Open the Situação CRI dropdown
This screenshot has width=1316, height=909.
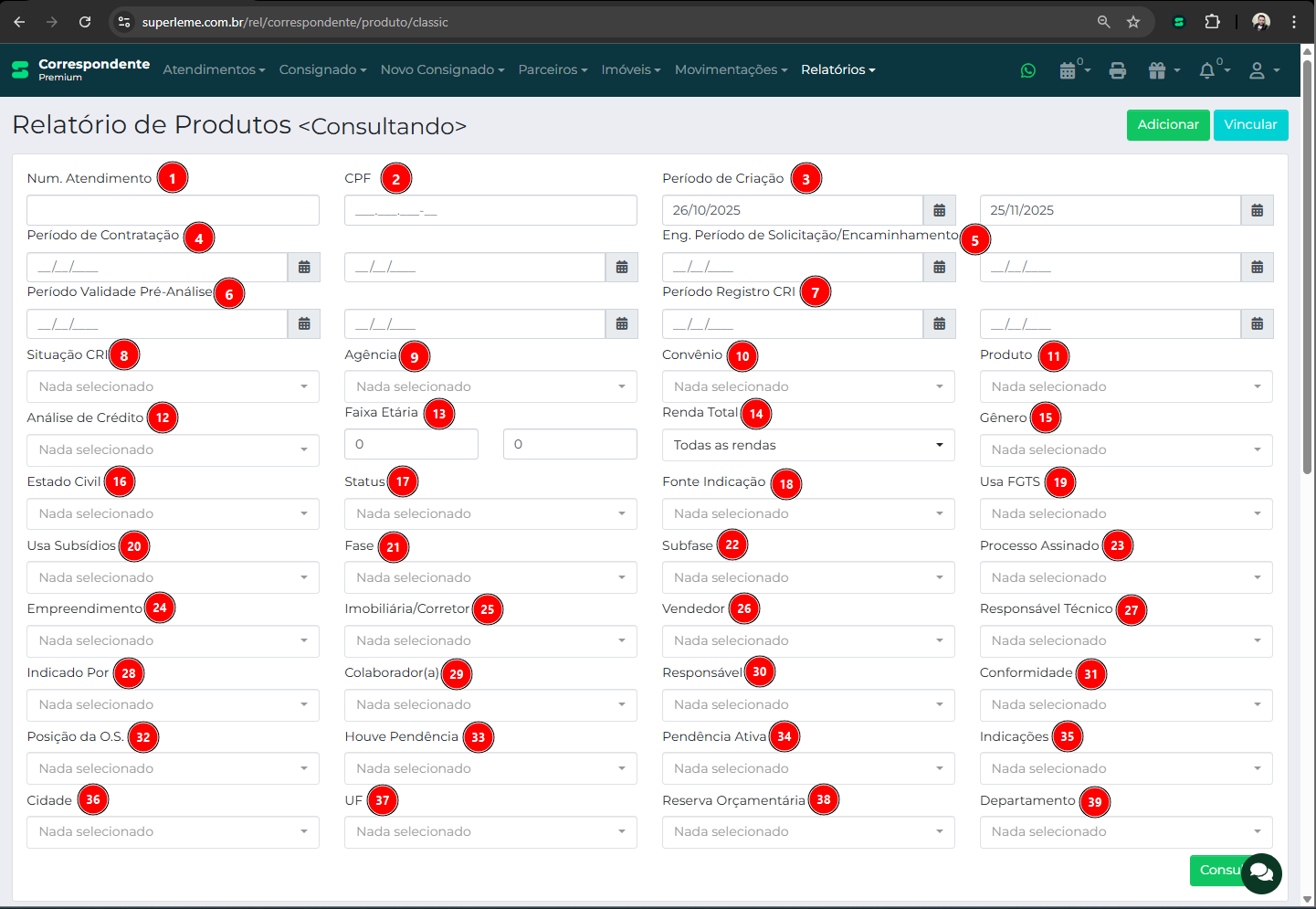(173, 386)
